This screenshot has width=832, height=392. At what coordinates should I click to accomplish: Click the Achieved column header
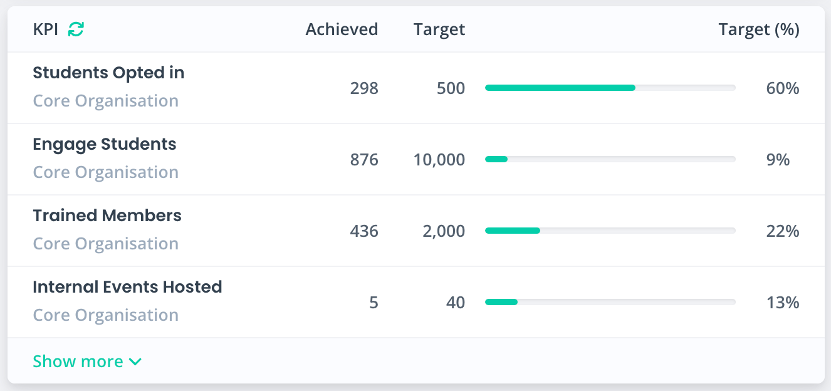[x=342, y=29]
